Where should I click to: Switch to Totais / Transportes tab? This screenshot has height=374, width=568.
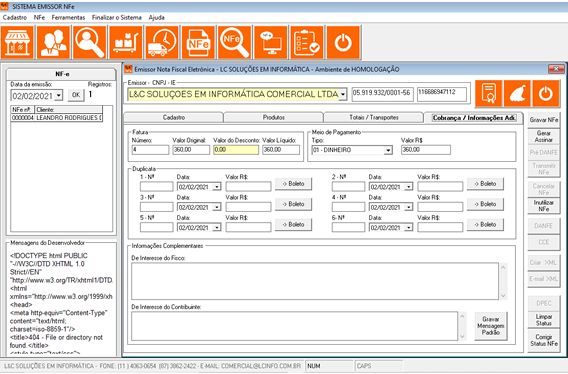pos(373,118)
